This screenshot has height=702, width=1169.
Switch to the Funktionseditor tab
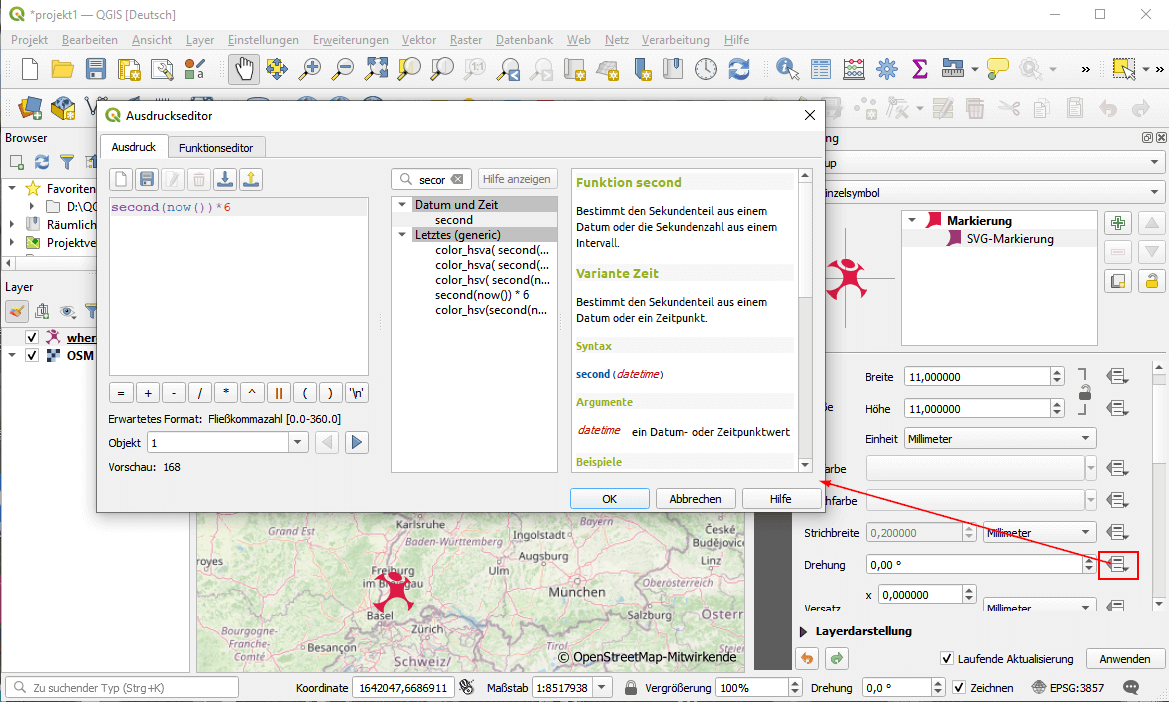[x=216, y=147]
